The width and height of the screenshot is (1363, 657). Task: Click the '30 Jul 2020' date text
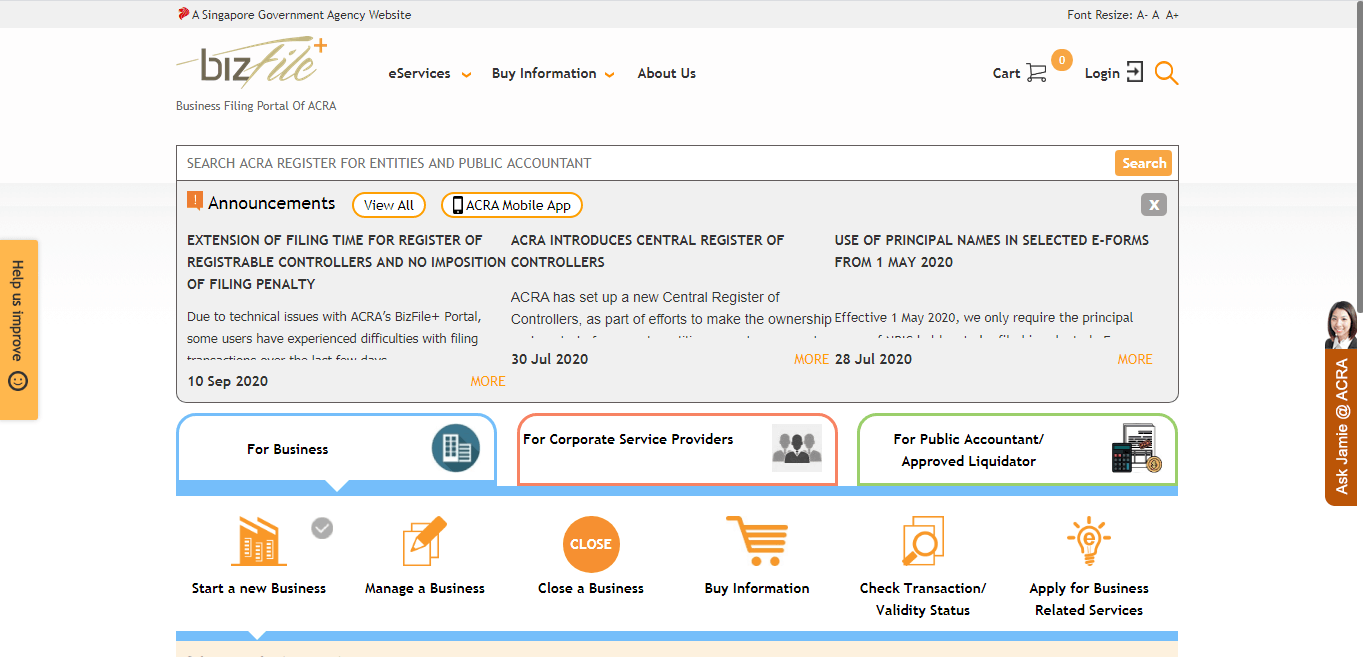point(550,359)
